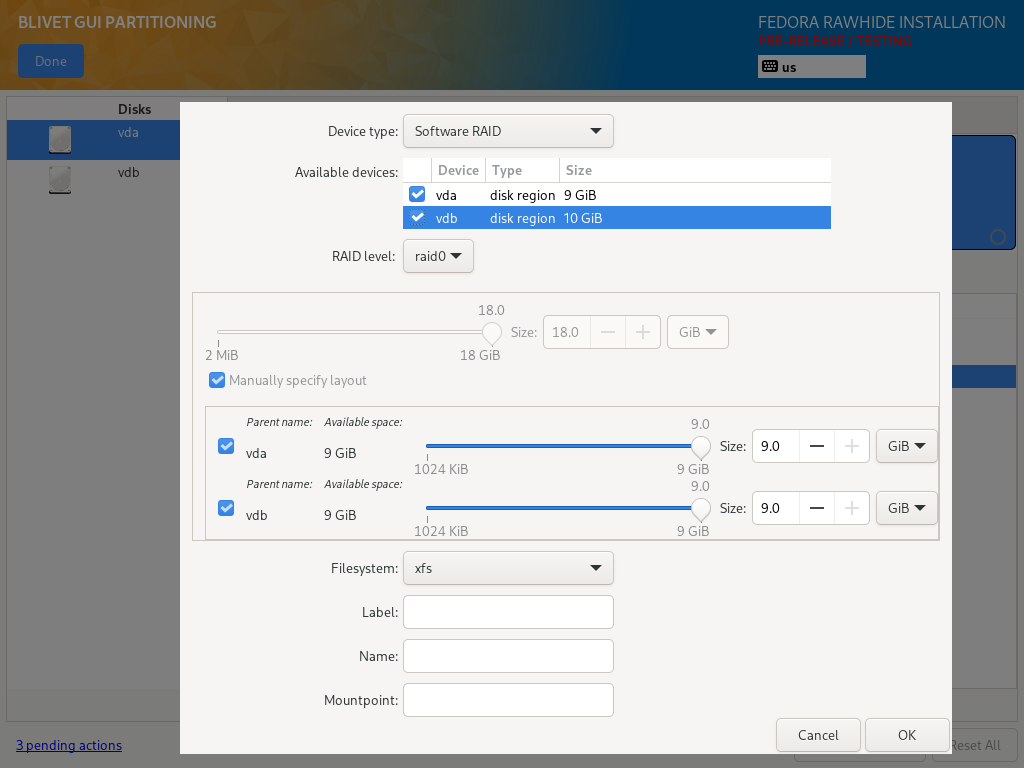Open the Filesystem xfs dropdown
Screen dimensions: 1024x768
(508, 568)
